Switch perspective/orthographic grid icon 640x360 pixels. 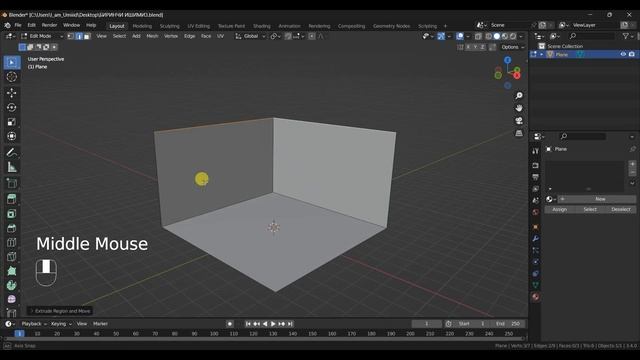(519, 133)
